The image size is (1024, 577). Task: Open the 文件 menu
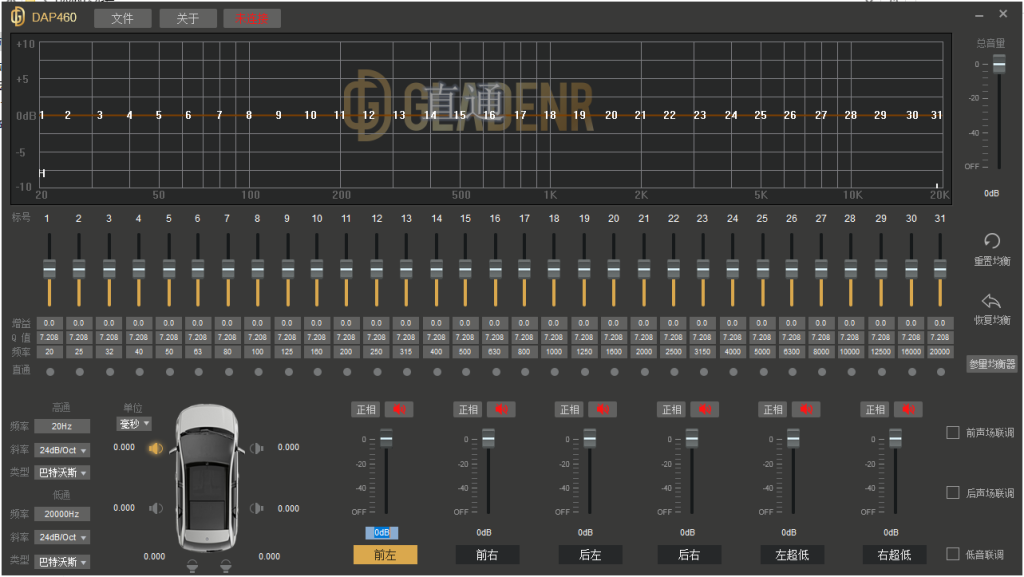122,18
